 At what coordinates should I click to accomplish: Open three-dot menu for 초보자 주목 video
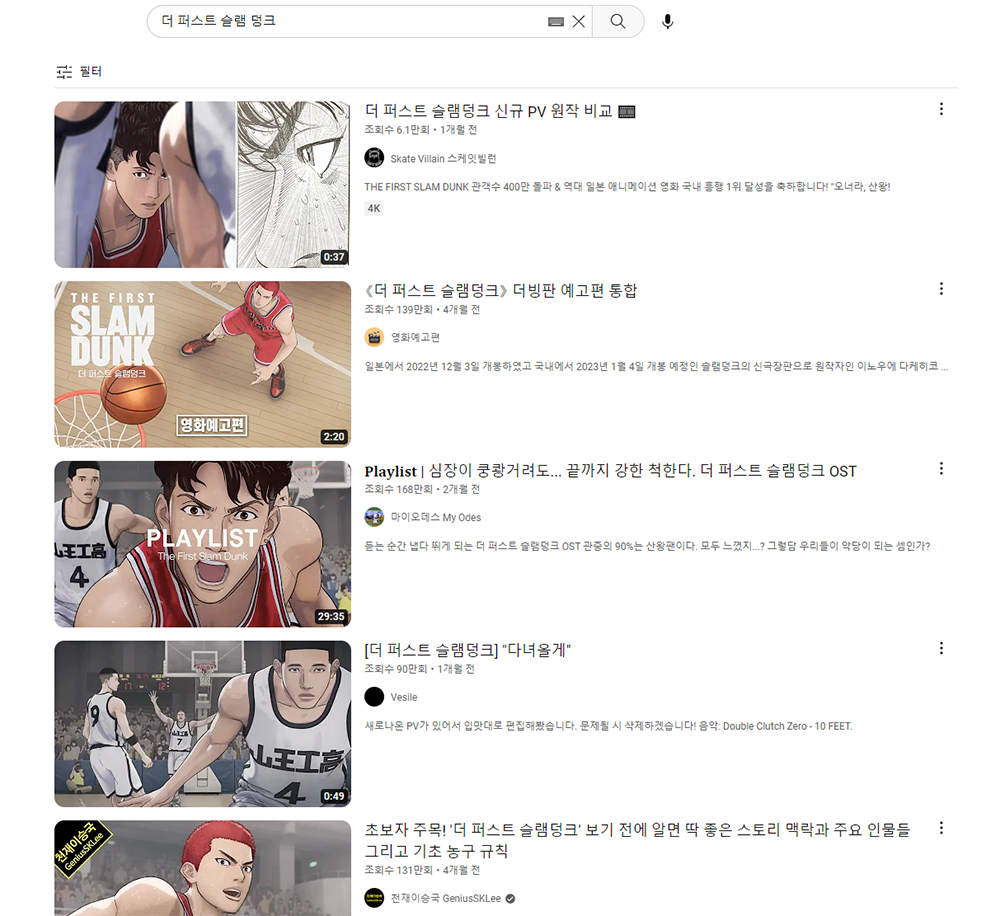click(x=940, y=828)
